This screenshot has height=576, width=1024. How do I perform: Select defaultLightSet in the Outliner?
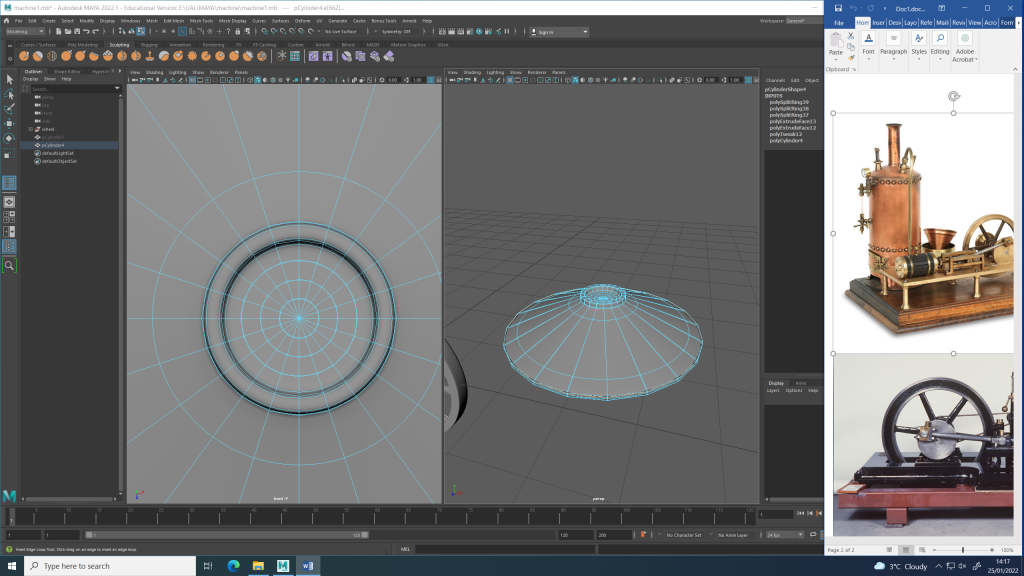58,153
